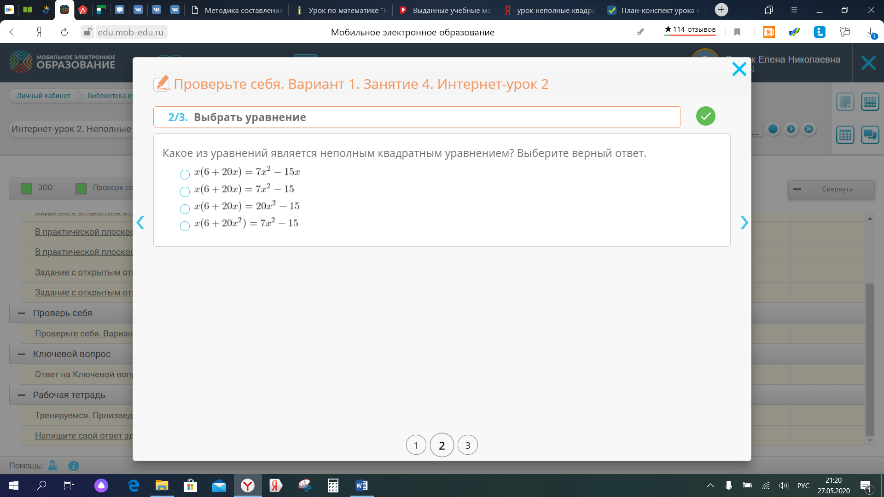Image resolution: width=884 pixels, height=497 pixels.
Task: Switch to 'План-конспект урока' browser tab
Action: [x=655, y=10]
